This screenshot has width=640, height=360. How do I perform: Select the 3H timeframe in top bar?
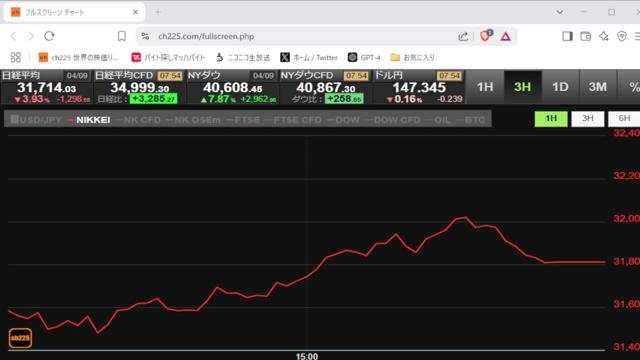pyautogui.click(x=522, y=87)
